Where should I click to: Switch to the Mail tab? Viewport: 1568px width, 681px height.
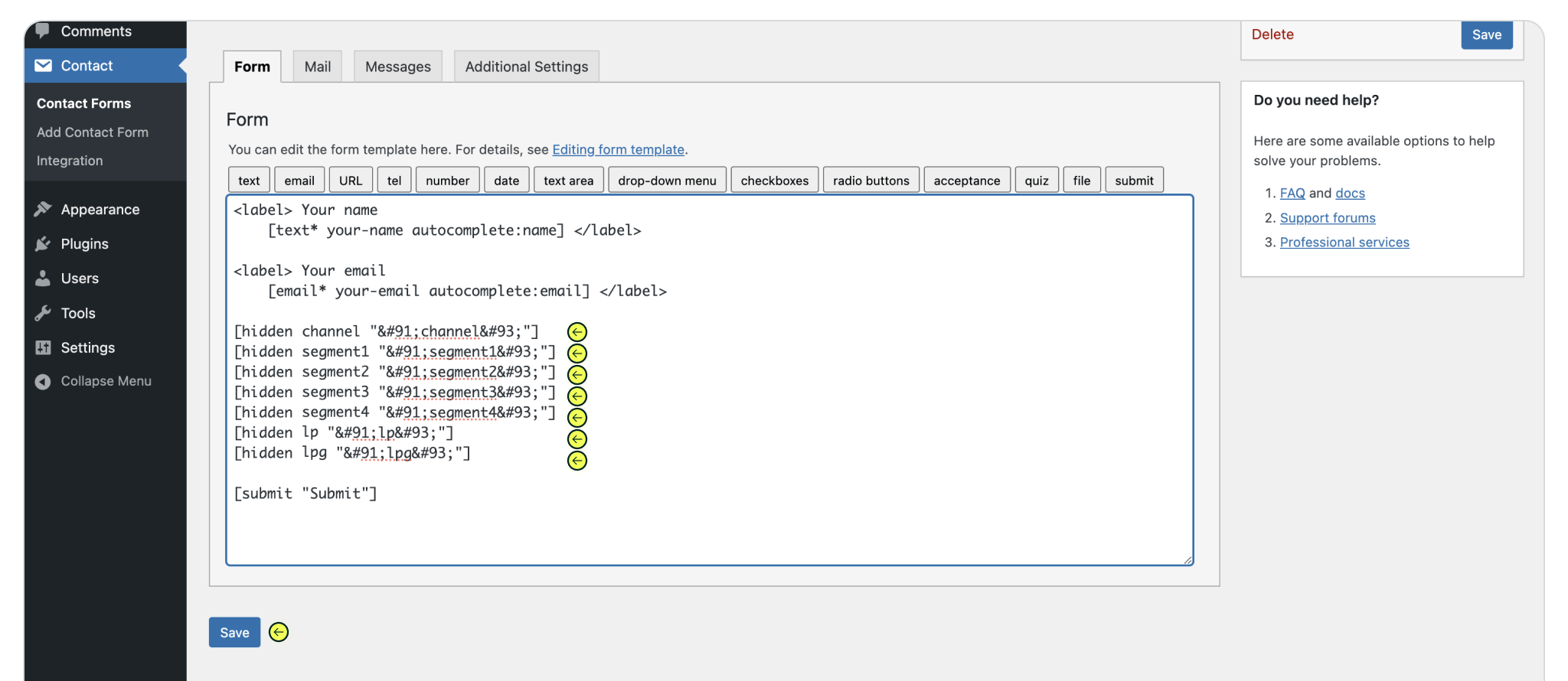[x=318, y=67]
